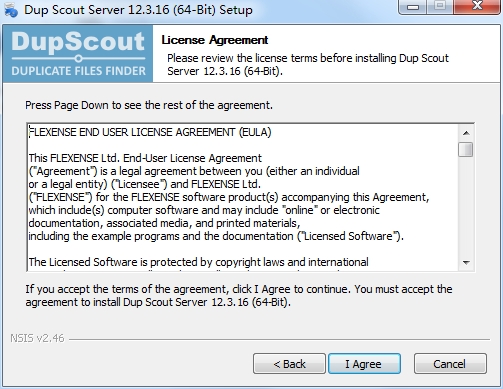Click the License Agreement heading

click(x=215, y=40)
